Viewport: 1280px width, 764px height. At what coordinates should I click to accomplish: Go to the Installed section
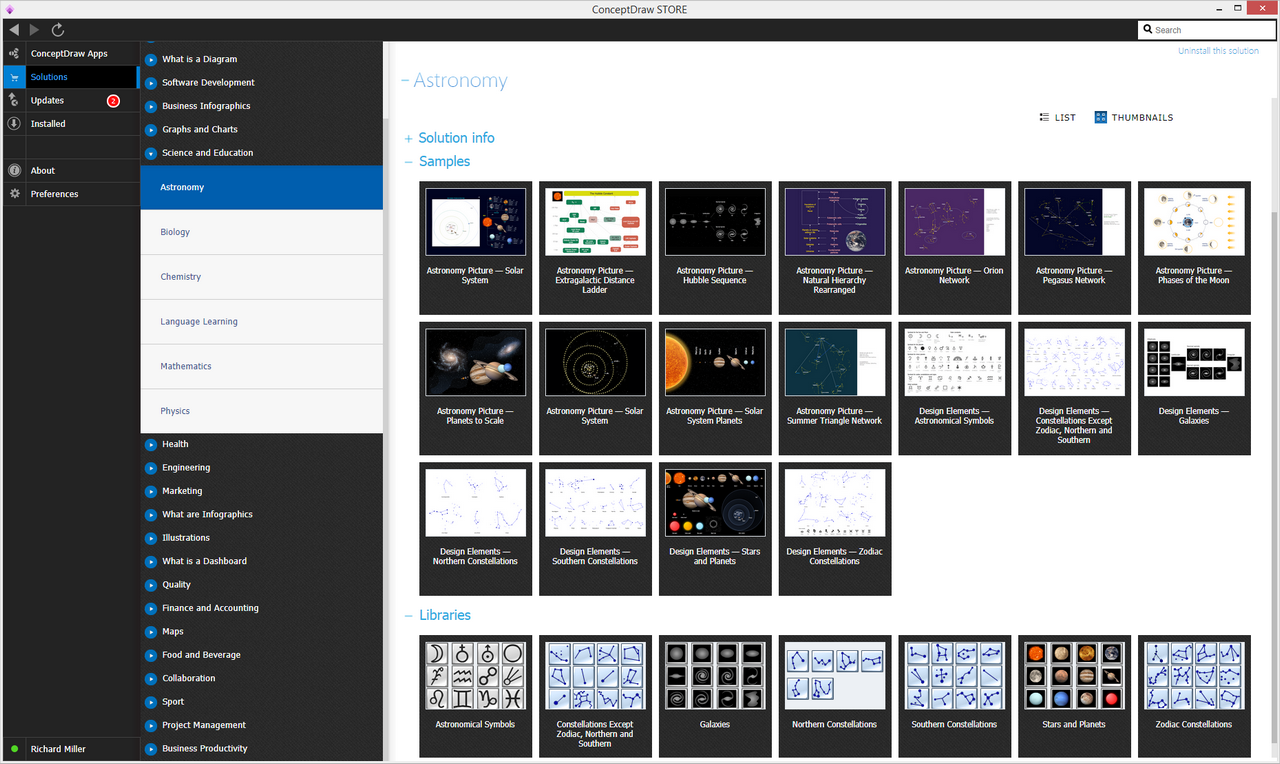coord(48,124)
